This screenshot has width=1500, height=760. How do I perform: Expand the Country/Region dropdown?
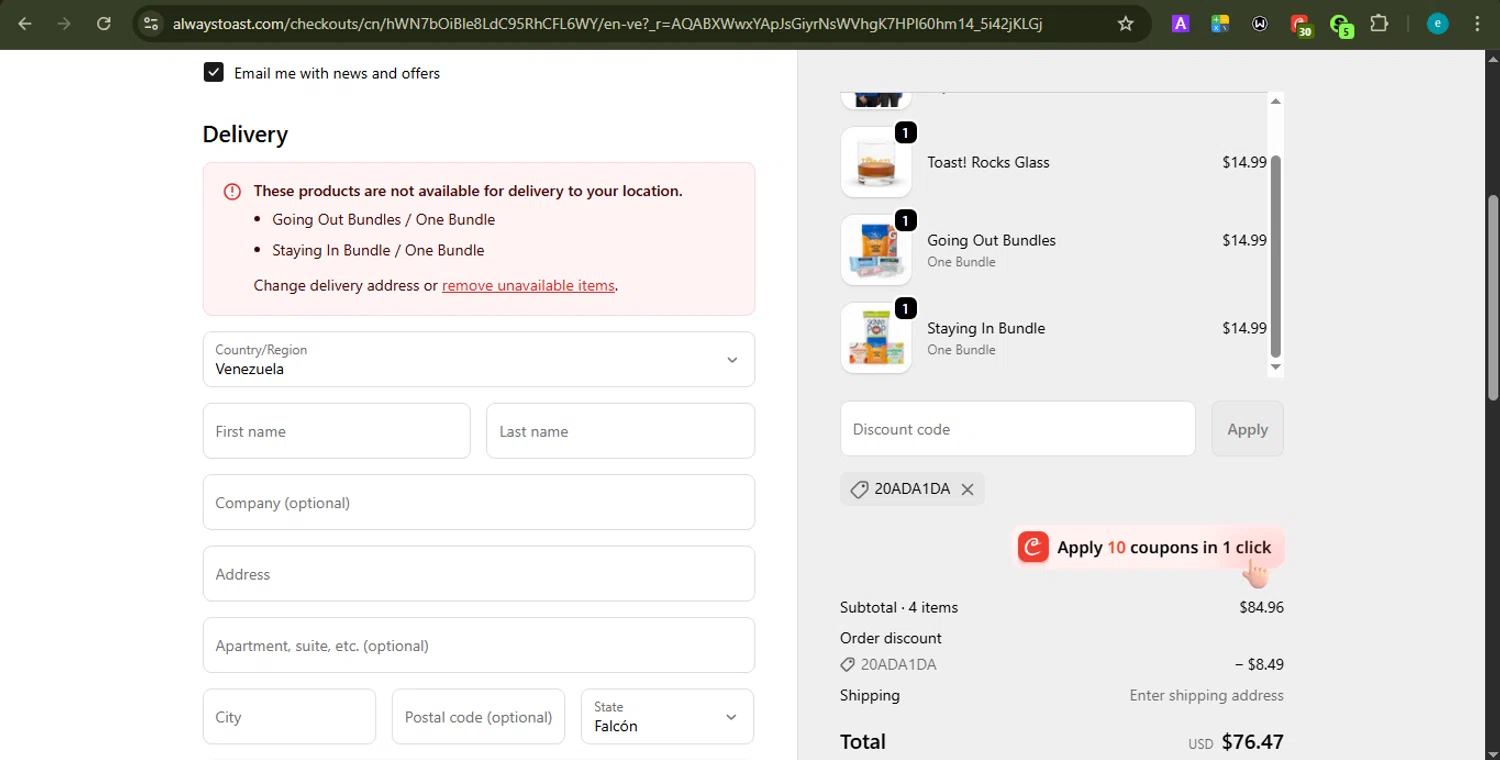[x=478, y=360]
